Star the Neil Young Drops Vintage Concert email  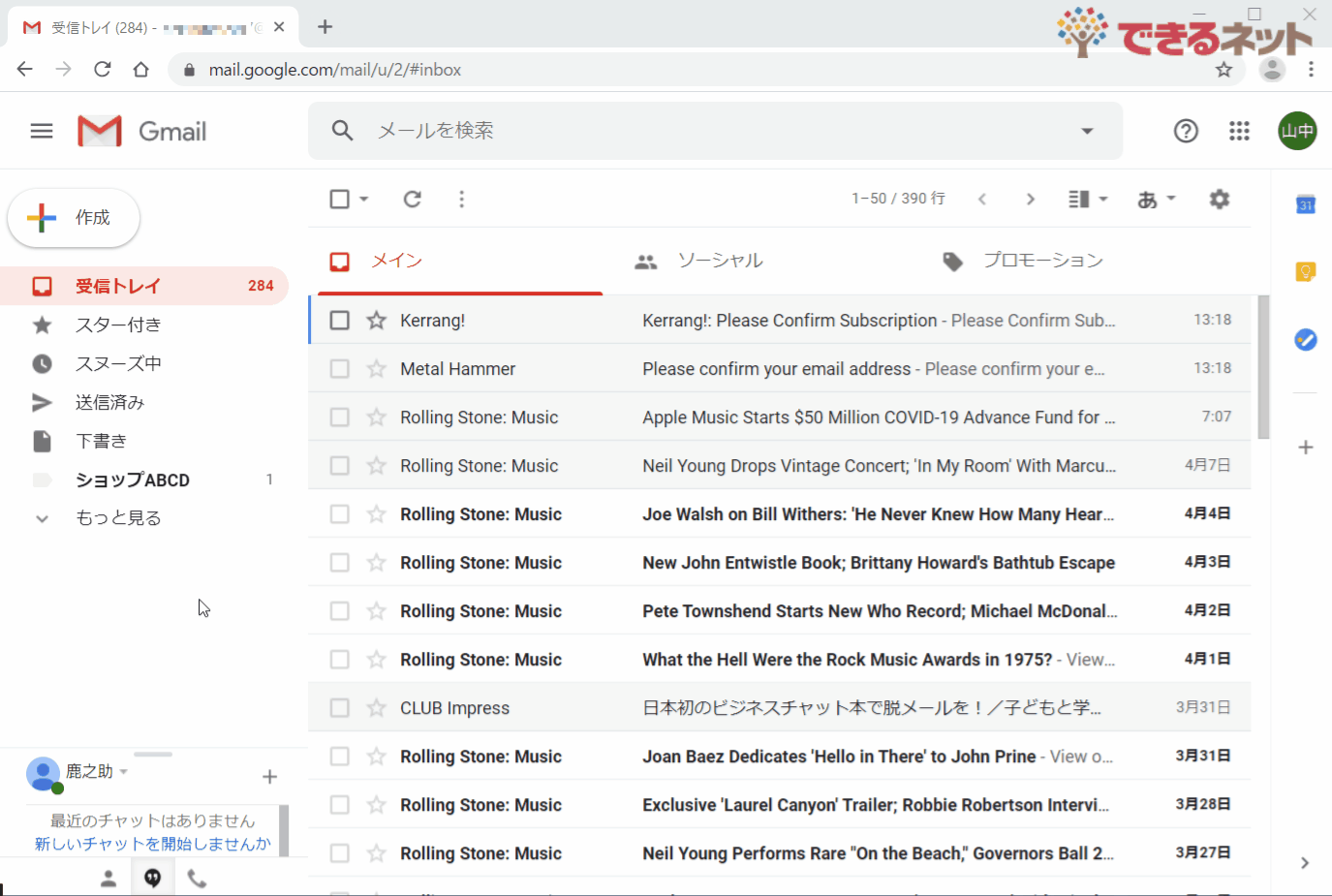(x=377, y=465)
